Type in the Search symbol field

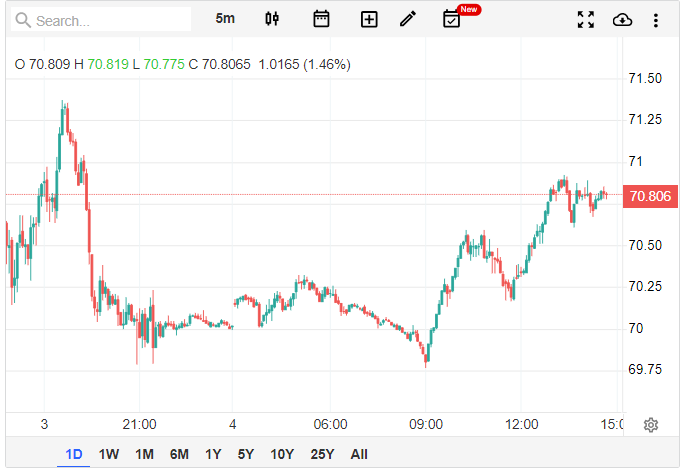110,20
